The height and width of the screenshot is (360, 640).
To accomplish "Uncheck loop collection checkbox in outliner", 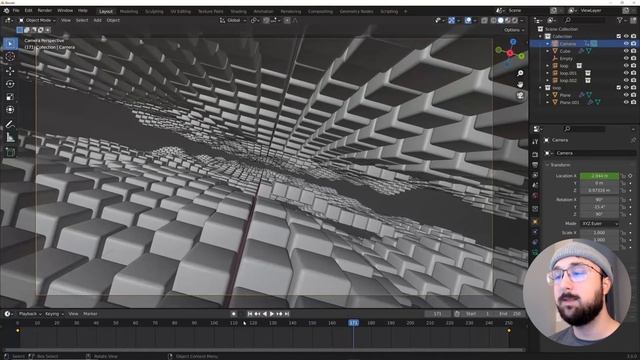I will [618, 87].
